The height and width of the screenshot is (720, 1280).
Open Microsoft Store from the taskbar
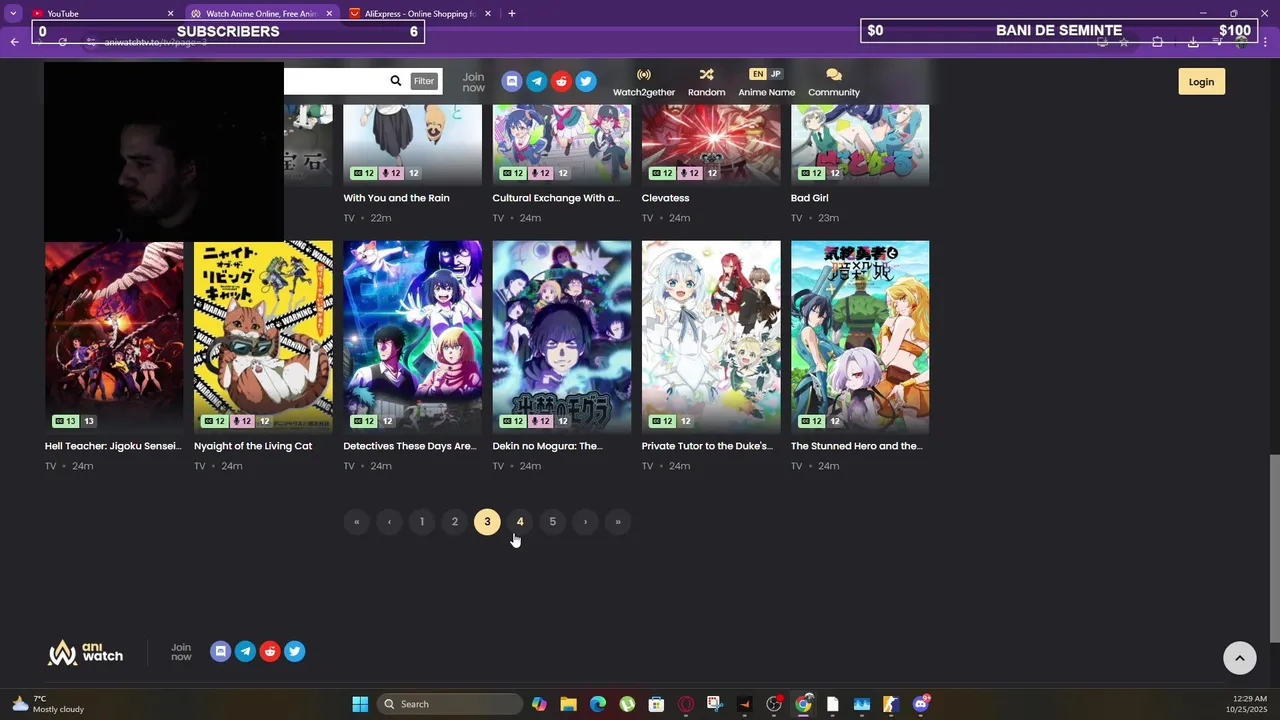(x=656, y=704)
